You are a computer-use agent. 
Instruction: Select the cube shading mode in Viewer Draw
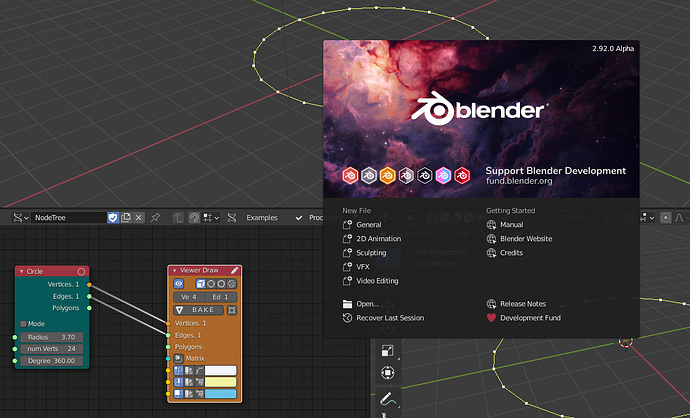pos(201,284)
